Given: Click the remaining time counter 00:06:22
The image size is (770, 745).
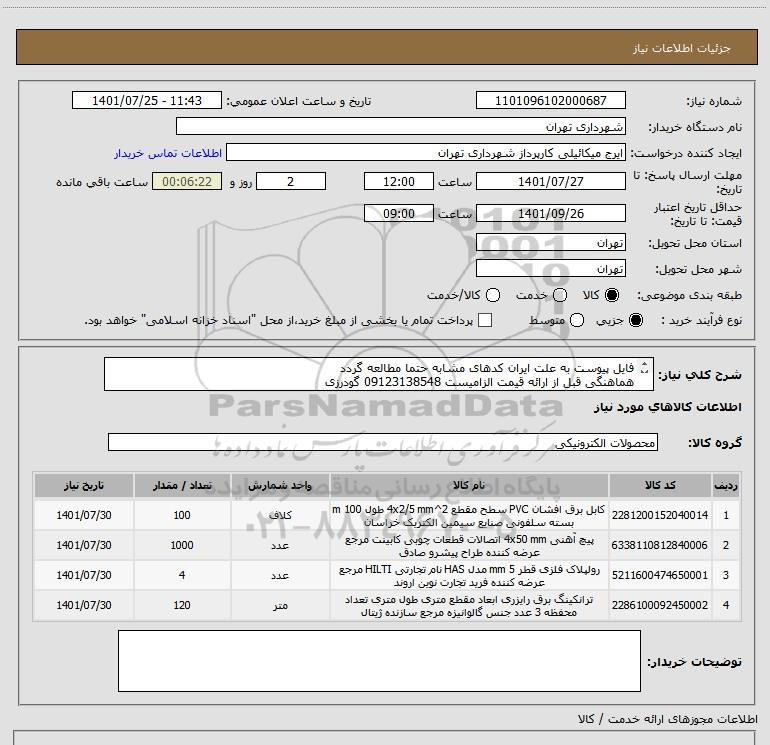Looking at the screenshot, I should coord(187,181).
